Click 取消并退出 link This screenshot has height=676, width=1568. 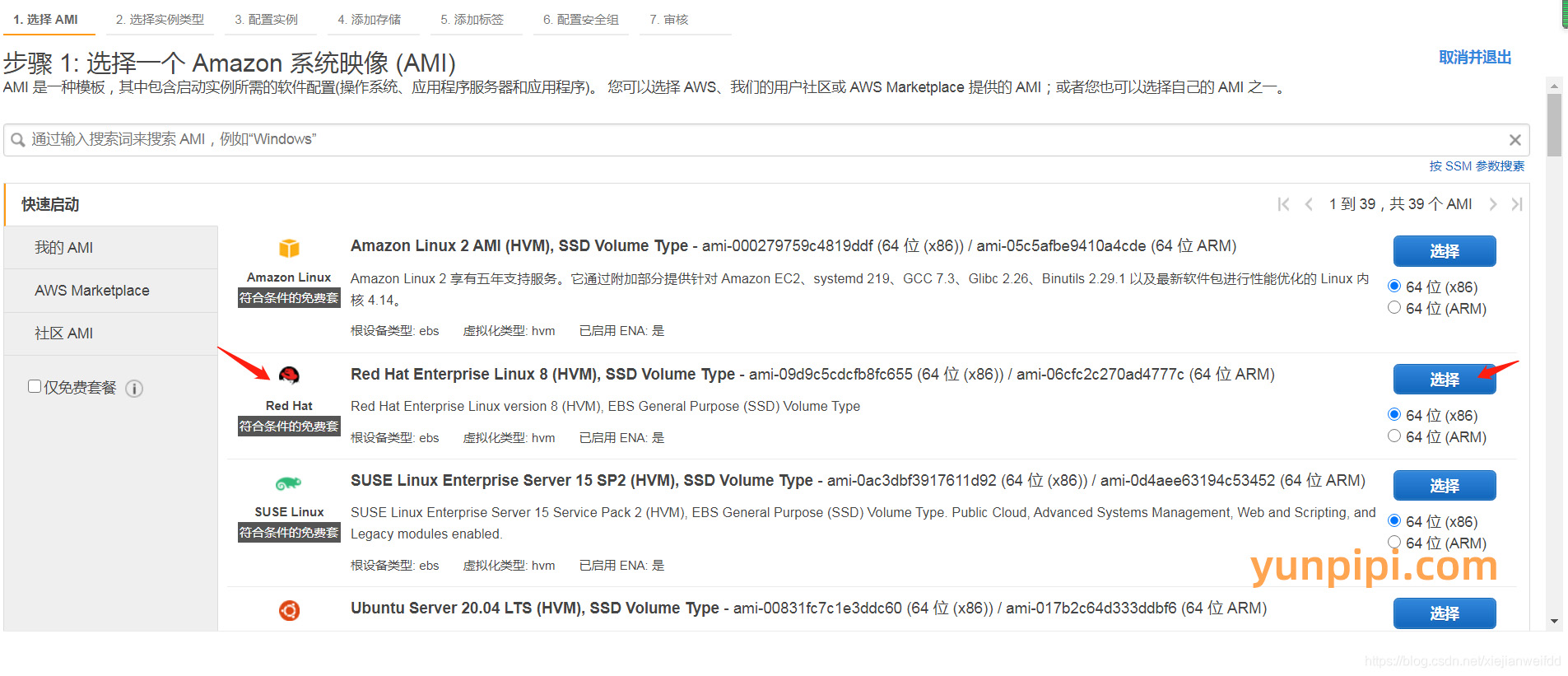pyautogui.click(x=1475, y=58)
